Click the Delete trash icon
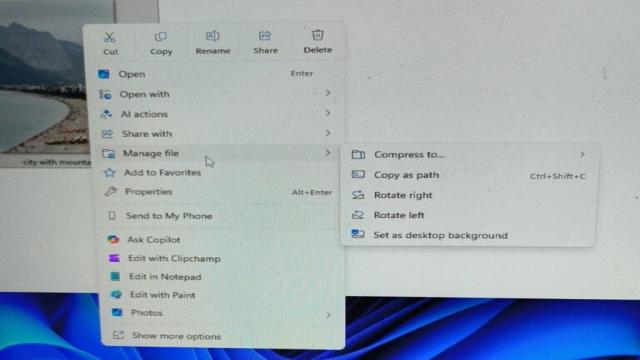640x360 pixels. click(x=318, y=35)
